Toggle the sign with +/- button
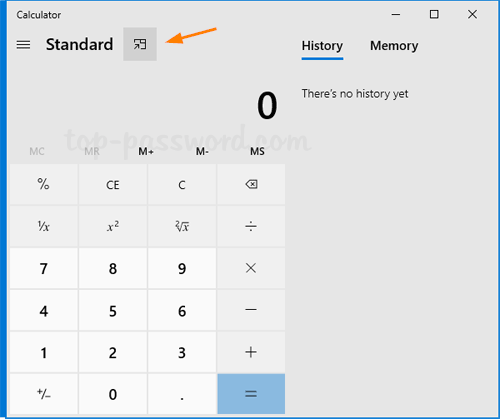The height and width of the screenshot is (419, 500). pyautogui.click(x=44, y=394)
